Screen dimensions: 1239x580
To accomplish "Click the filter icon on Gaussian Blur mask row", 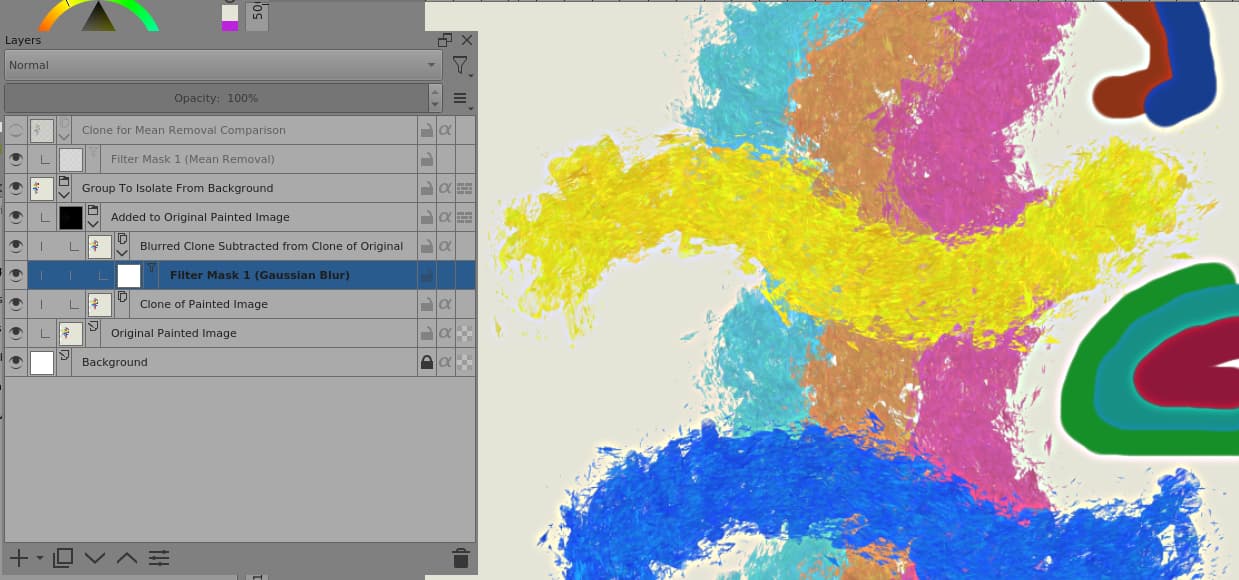I will pyautogui.click(x=151, y=268).
